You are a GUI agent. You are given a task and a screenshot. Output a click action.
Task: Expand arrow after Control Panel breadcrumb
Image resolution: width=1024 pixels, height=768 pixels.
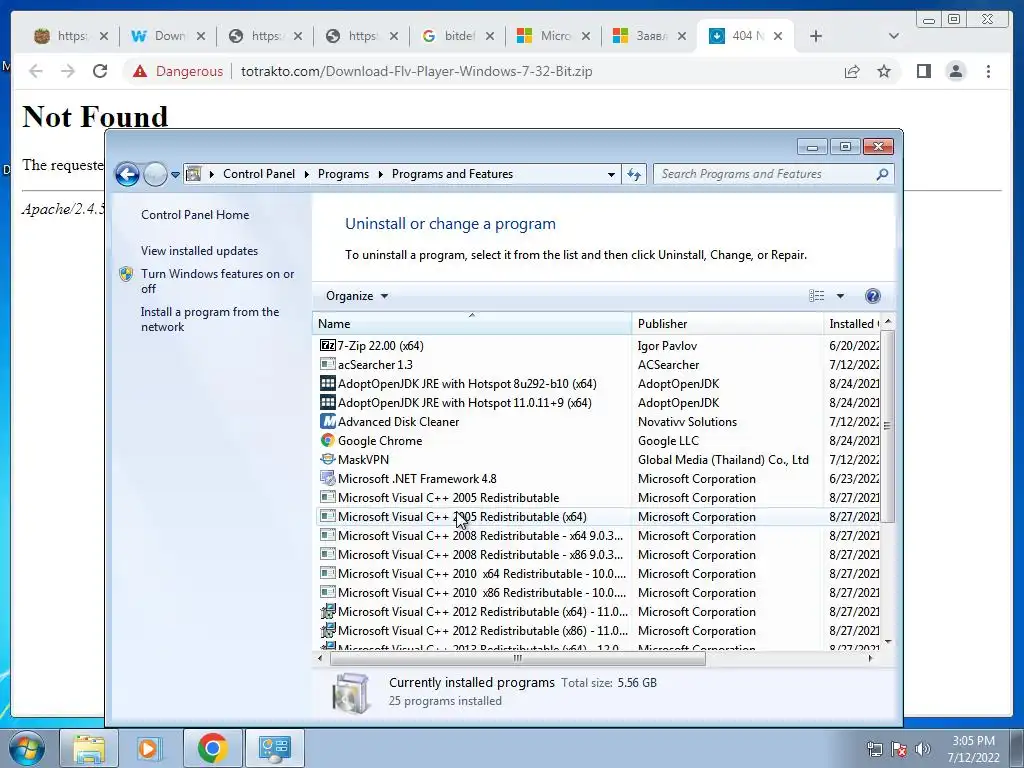(x=307, y=174)
